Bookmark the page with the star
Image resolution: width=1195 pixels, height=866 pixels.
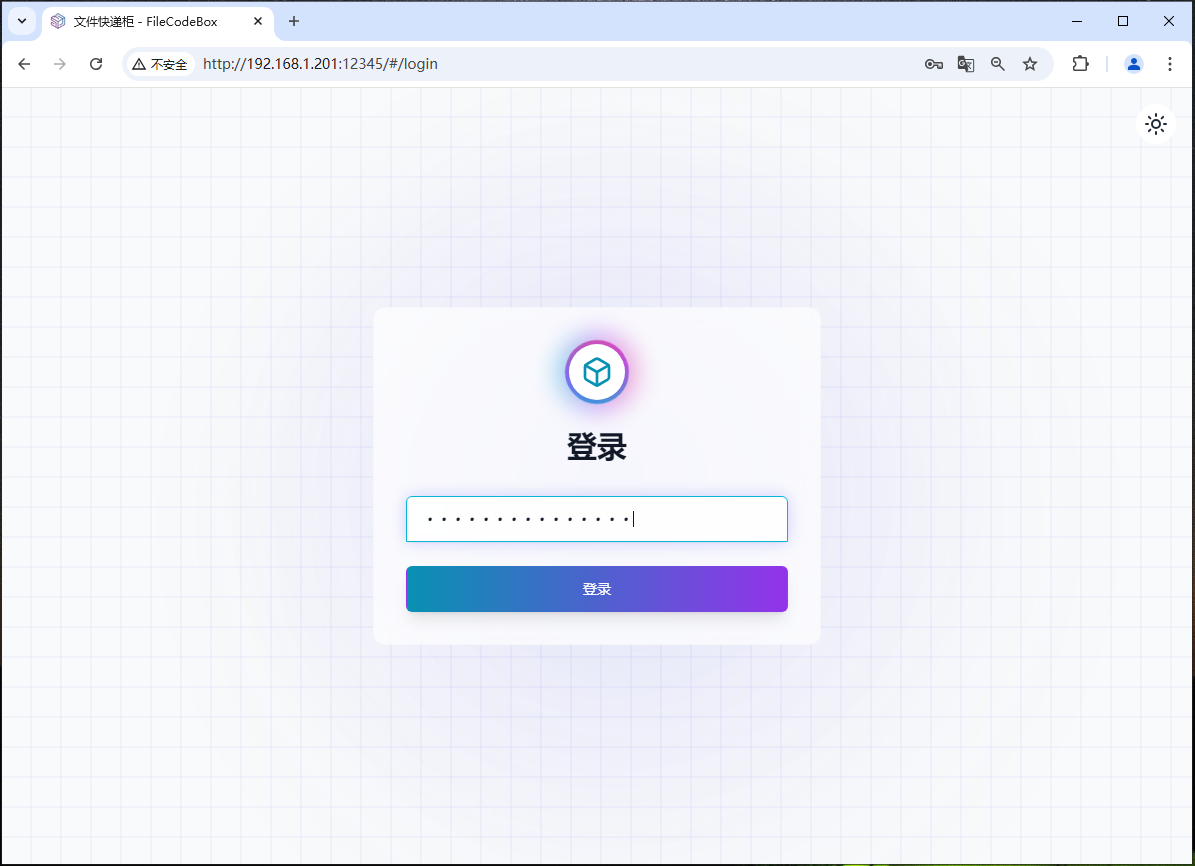click(1030, 63)
